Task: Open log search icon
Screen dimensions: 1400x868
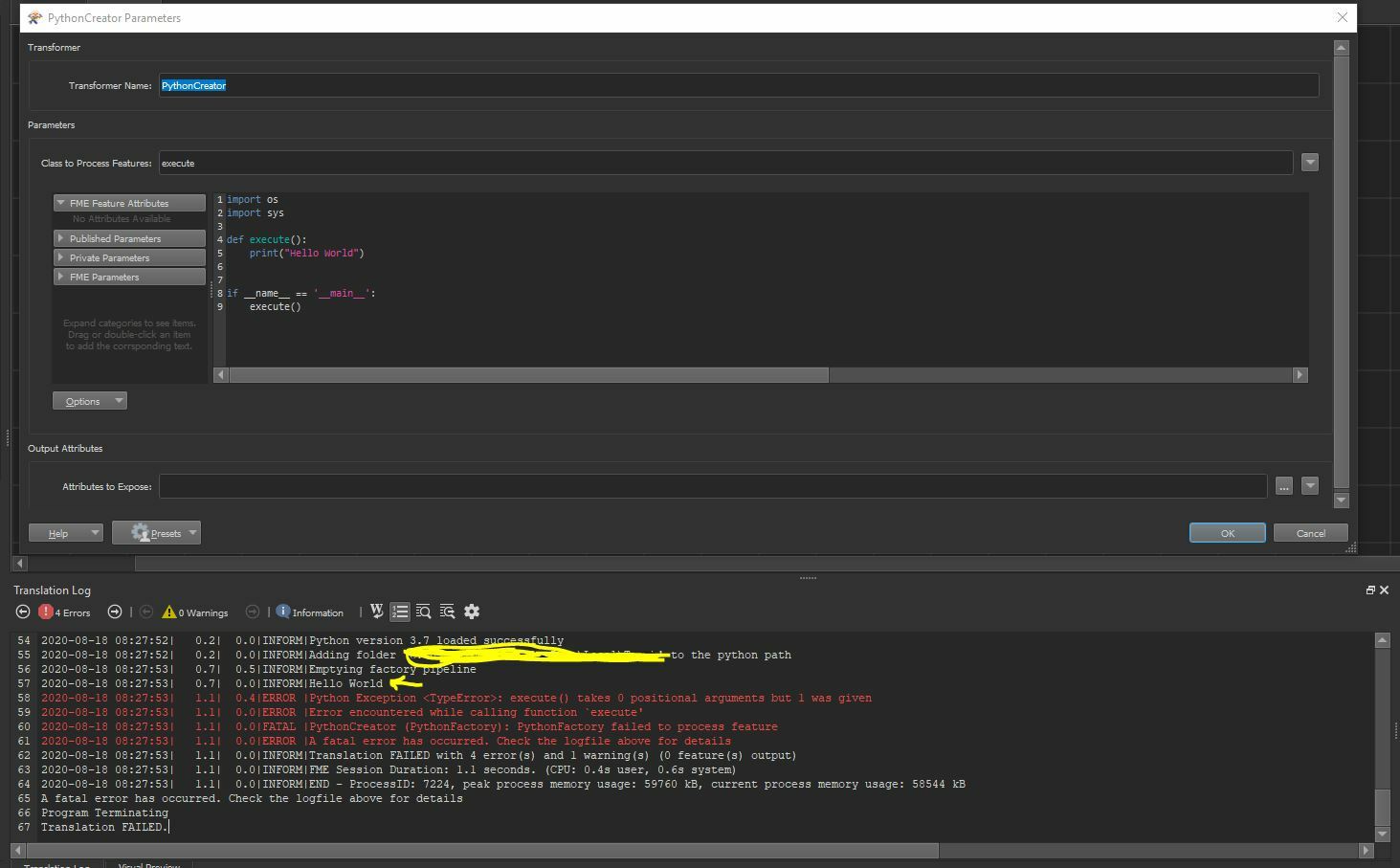Action: [424, 612]
